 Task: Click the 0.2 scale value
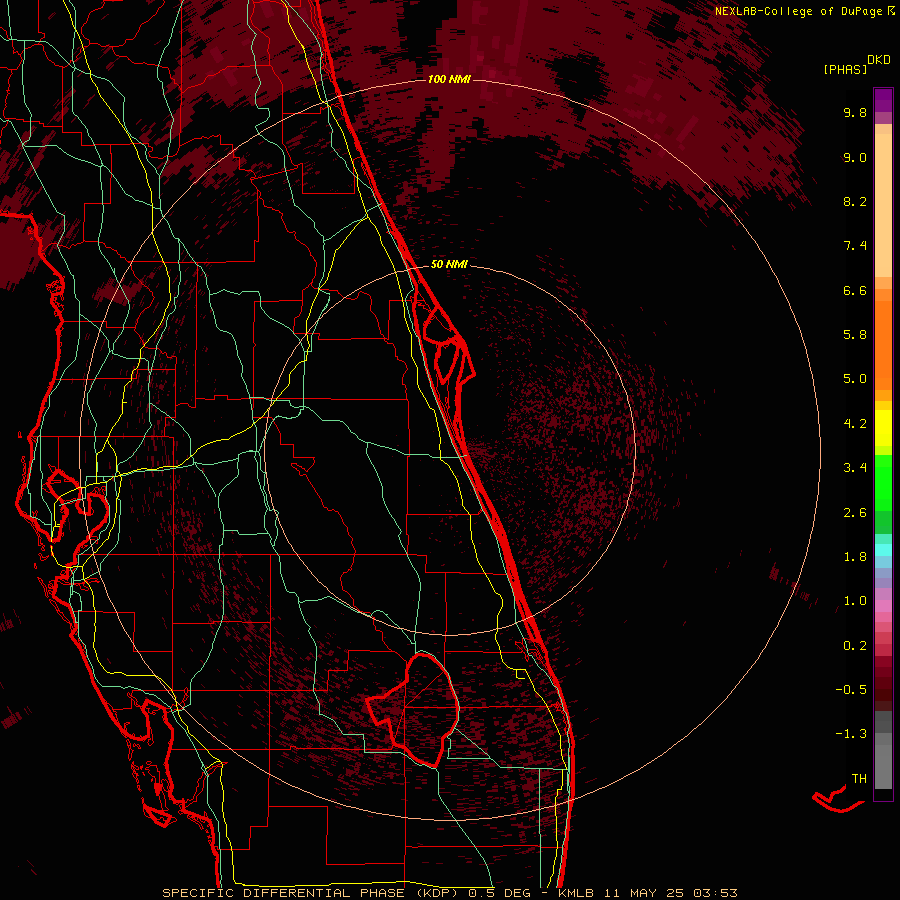click(855, 645)
